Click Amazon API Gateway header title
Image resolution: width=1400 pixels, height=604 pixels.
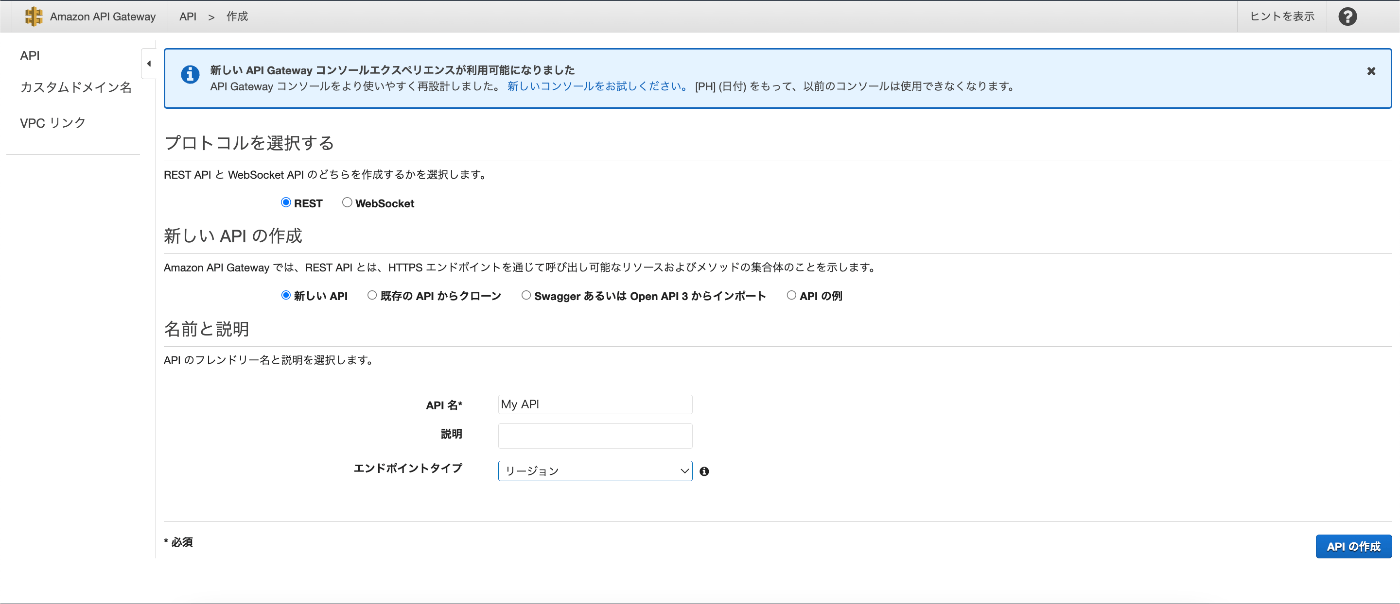coord(103,16)
